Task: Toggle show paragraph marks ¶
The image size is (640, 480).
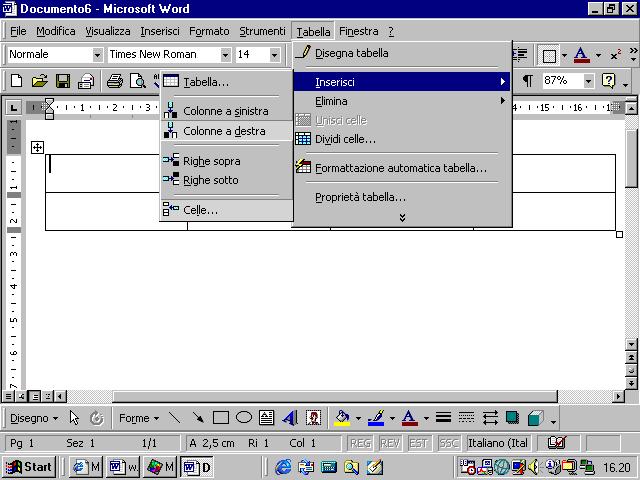Action: (x=527, y=81)
